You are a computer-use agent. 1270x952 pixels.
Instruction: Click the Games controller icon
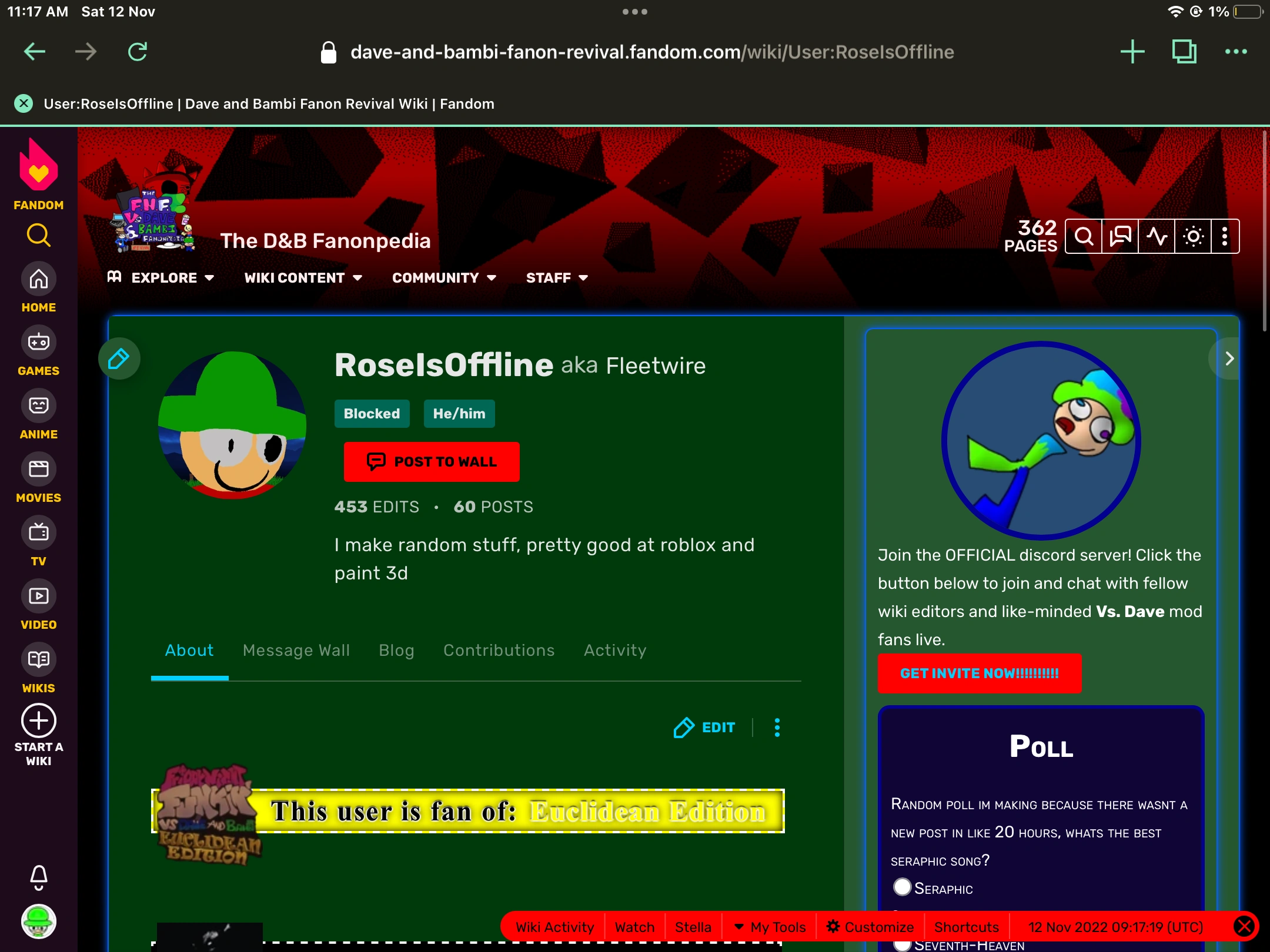(x=38, y=342)
